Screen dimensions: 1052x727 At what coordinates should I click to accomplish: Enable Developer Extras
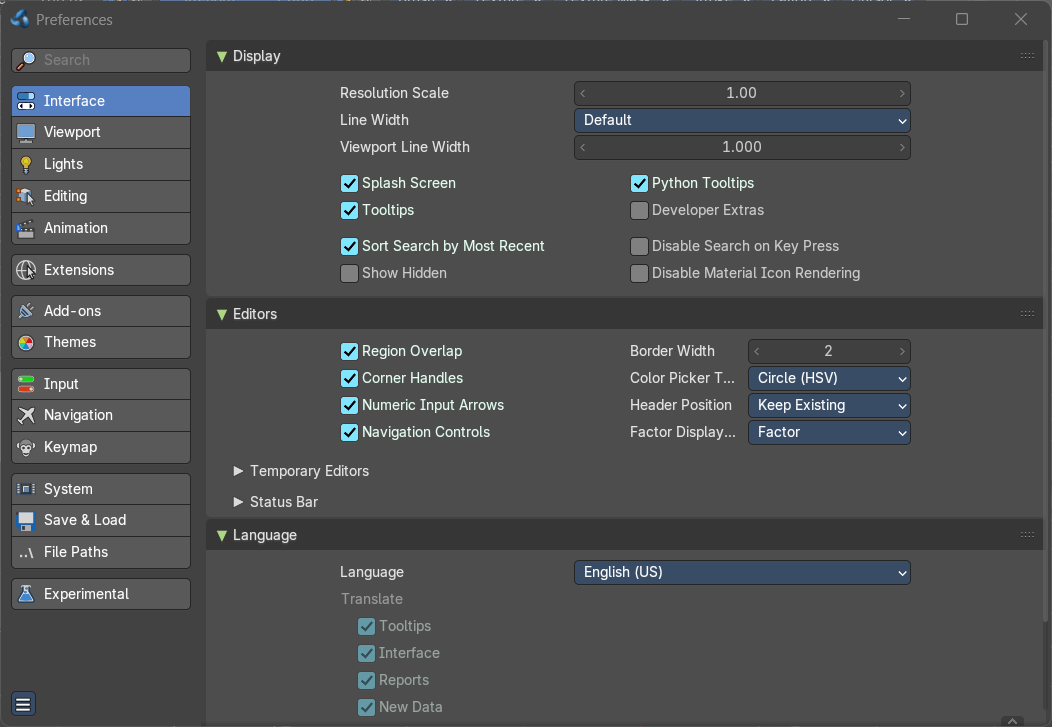[639, 210]
